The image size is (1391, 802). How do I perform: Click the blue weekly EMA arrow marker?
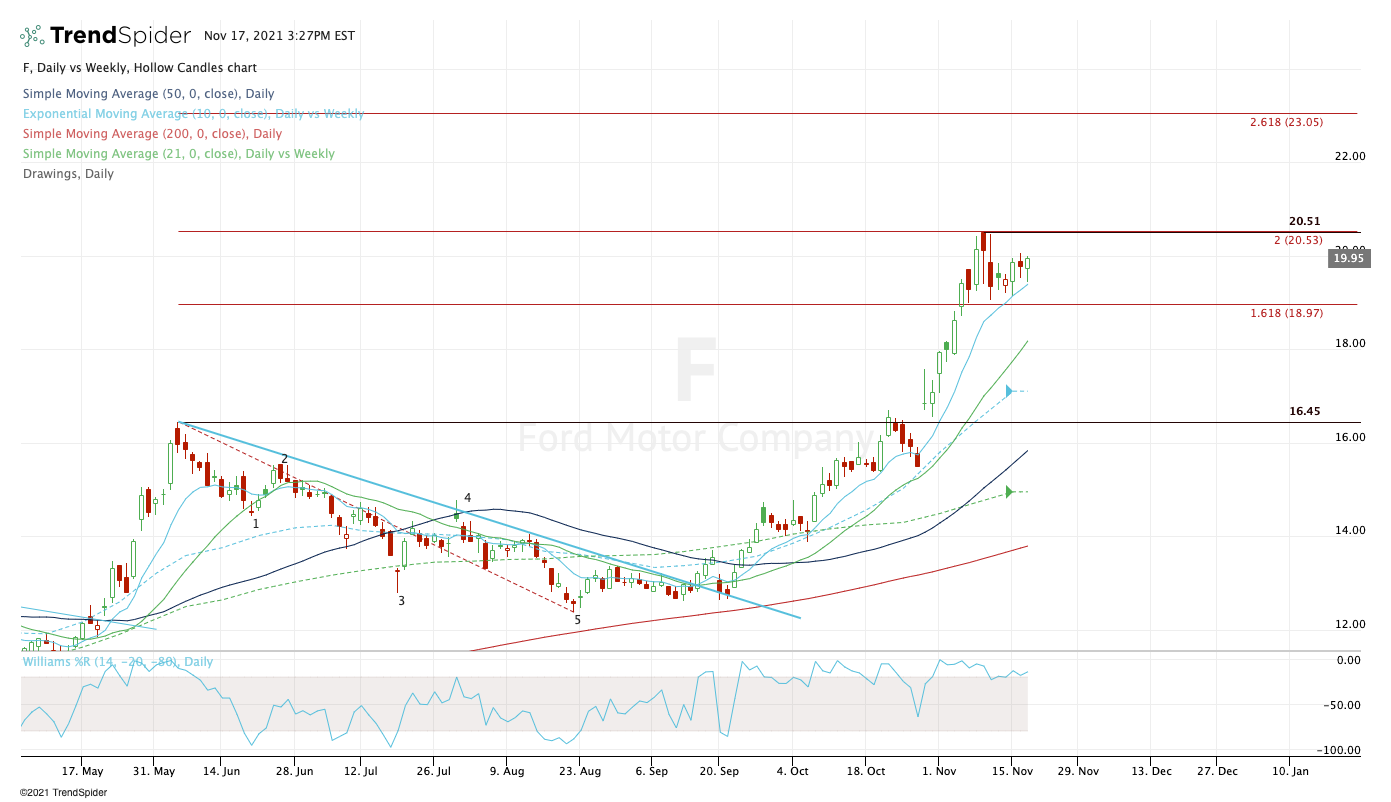[x=1011, y=390]
